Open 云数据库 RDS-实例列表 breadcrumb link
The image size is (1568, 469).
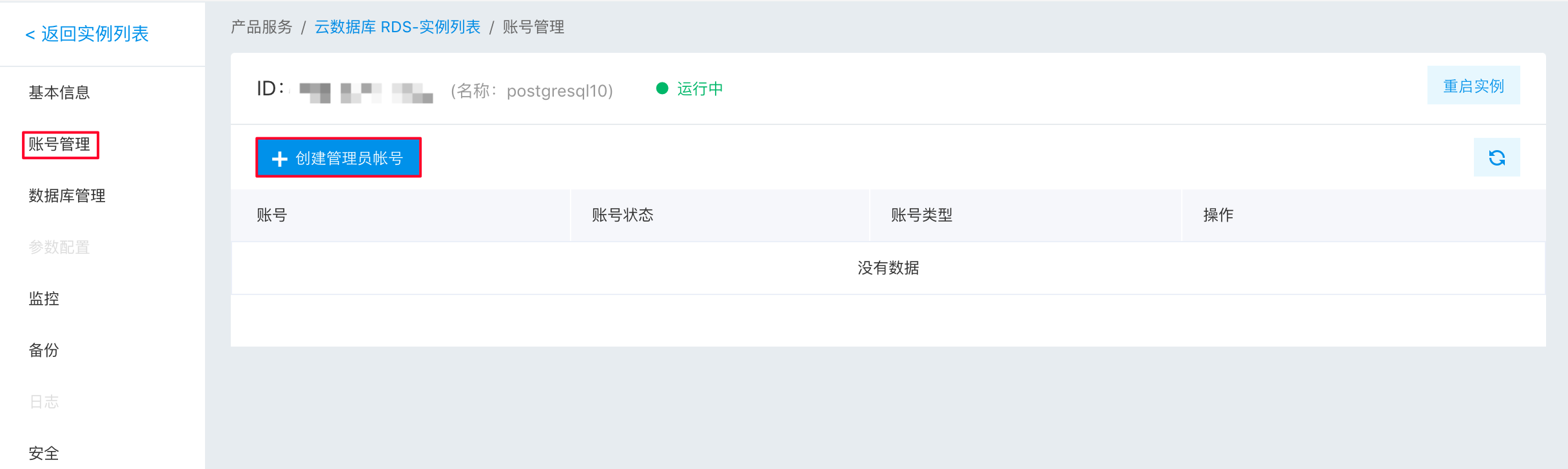tap(397, 27)
